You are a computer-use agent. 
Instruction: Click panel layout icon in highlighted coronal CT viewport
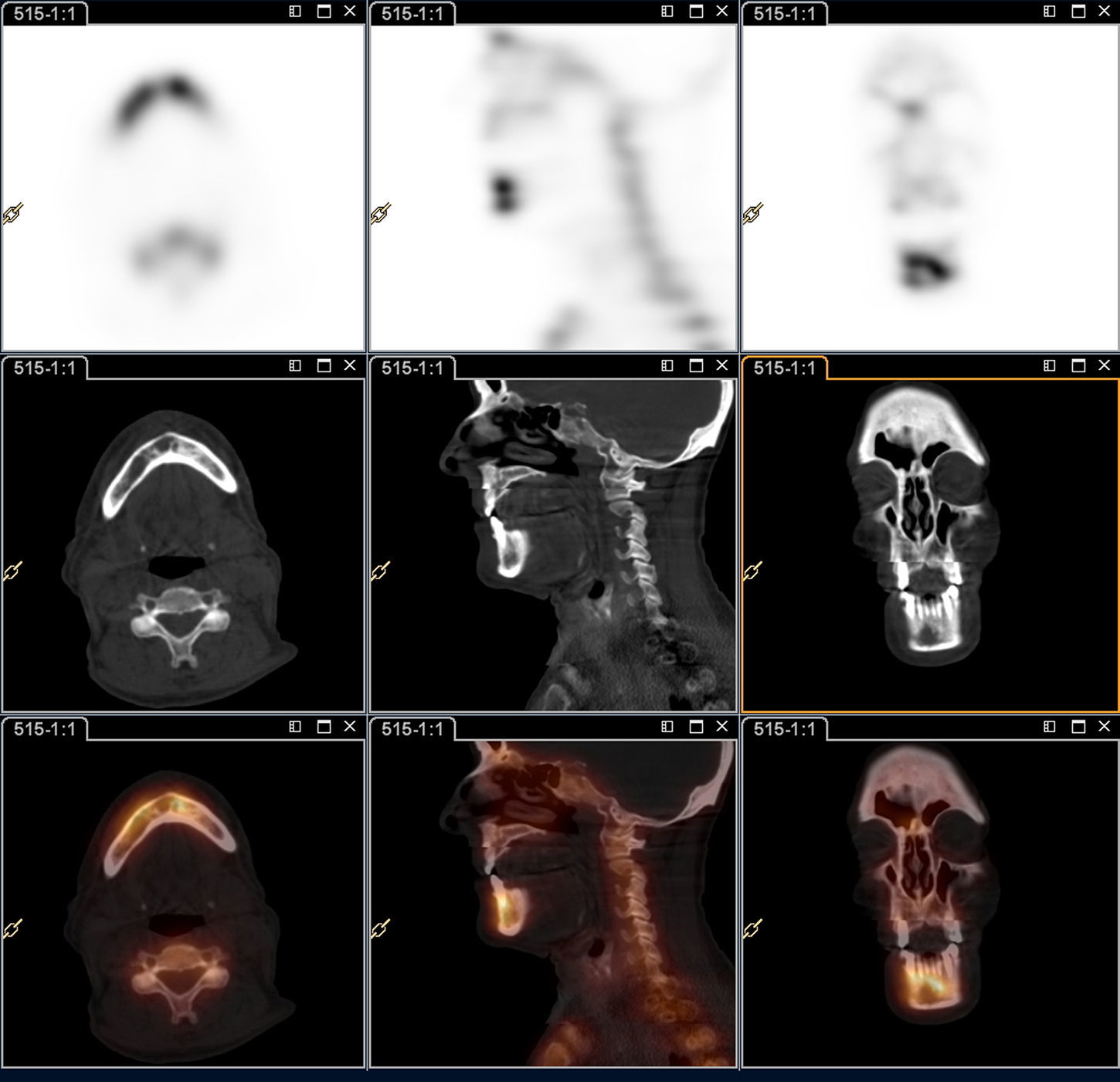click(1049, 366)
